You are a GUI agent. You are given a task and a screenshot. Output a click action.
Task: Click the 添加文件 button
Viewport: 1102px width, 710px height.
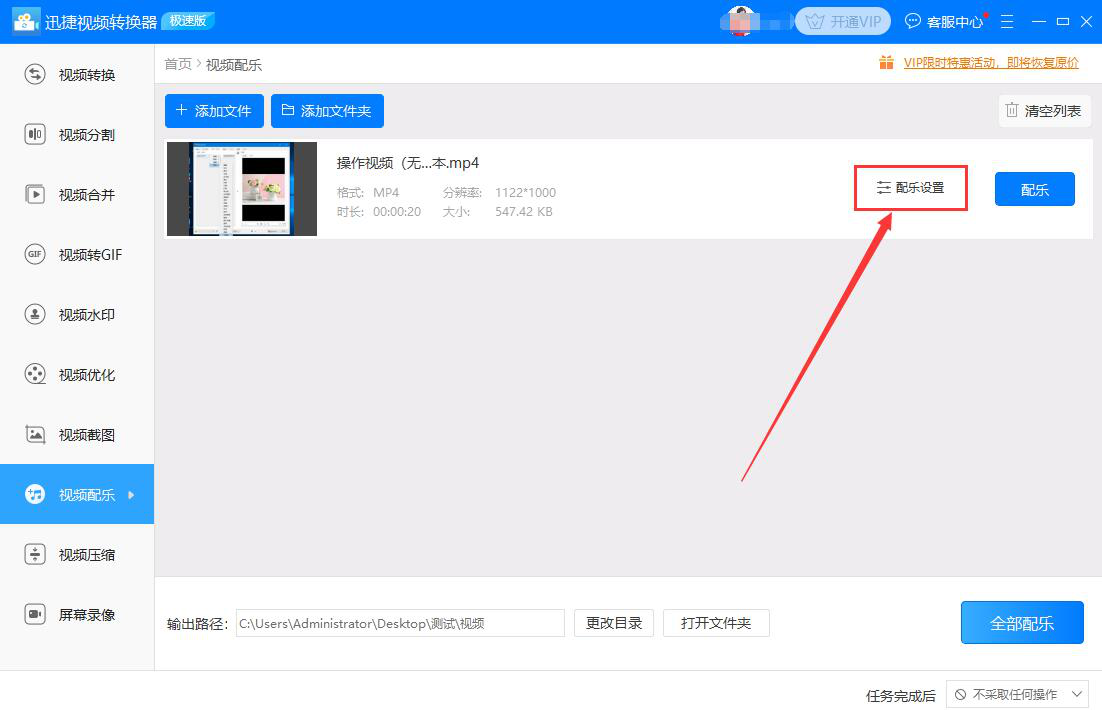(214, 111)
